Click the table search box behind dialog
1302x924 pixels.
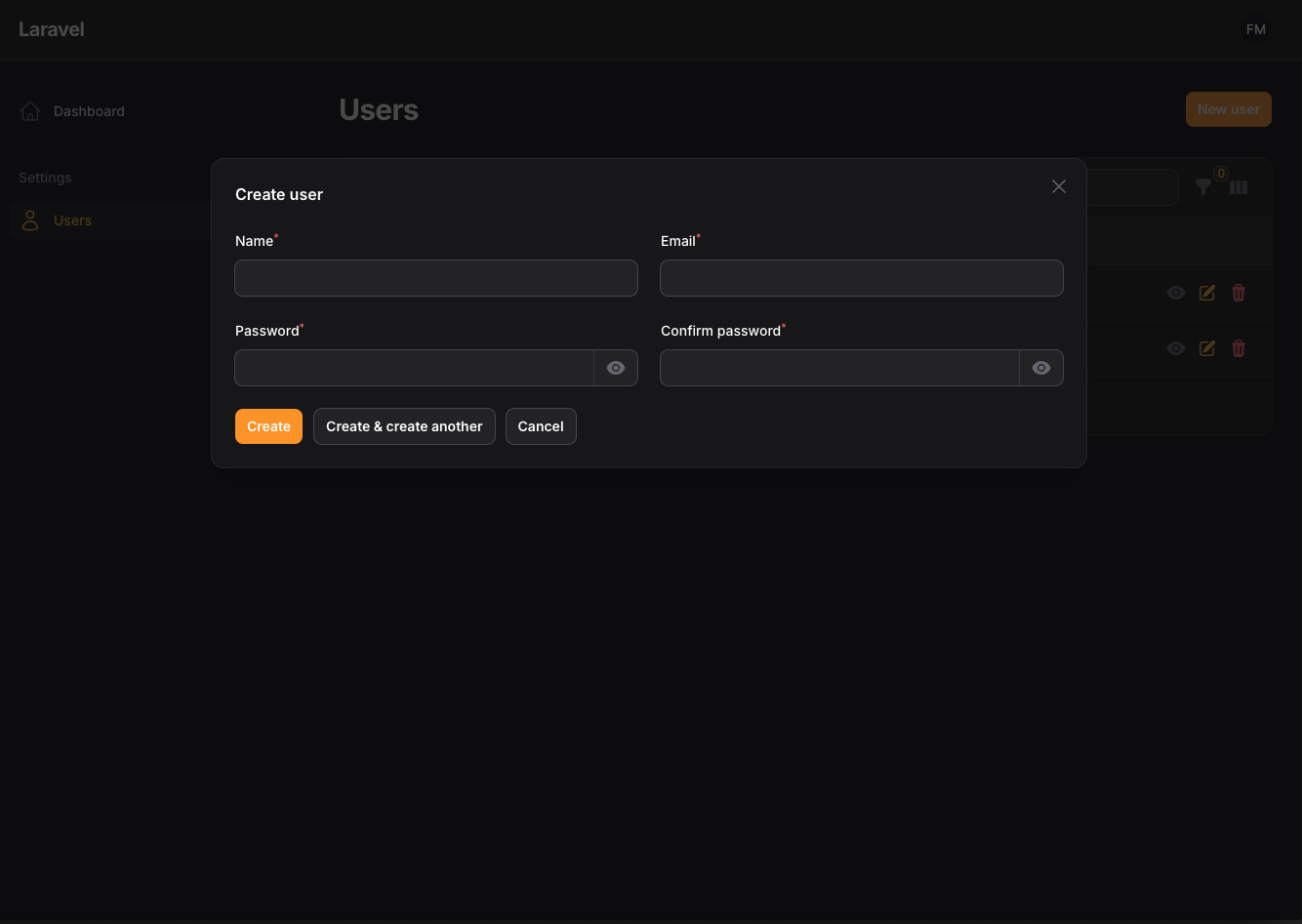1132,187
